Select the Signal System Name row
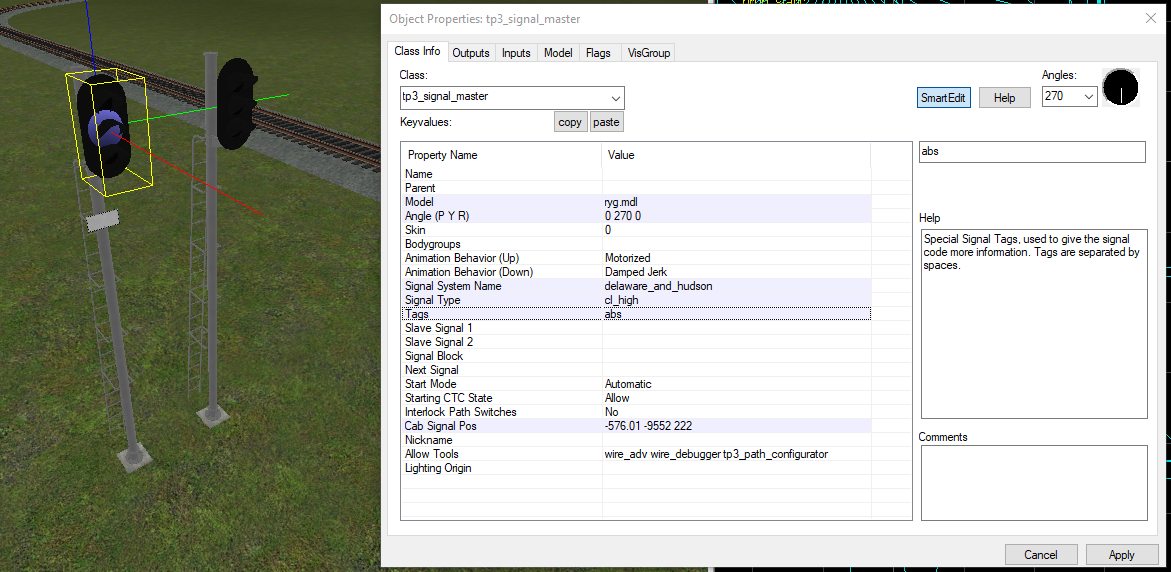Image resolution: width=1171 pixels, height=572 pixels. [x=636, y=286]
